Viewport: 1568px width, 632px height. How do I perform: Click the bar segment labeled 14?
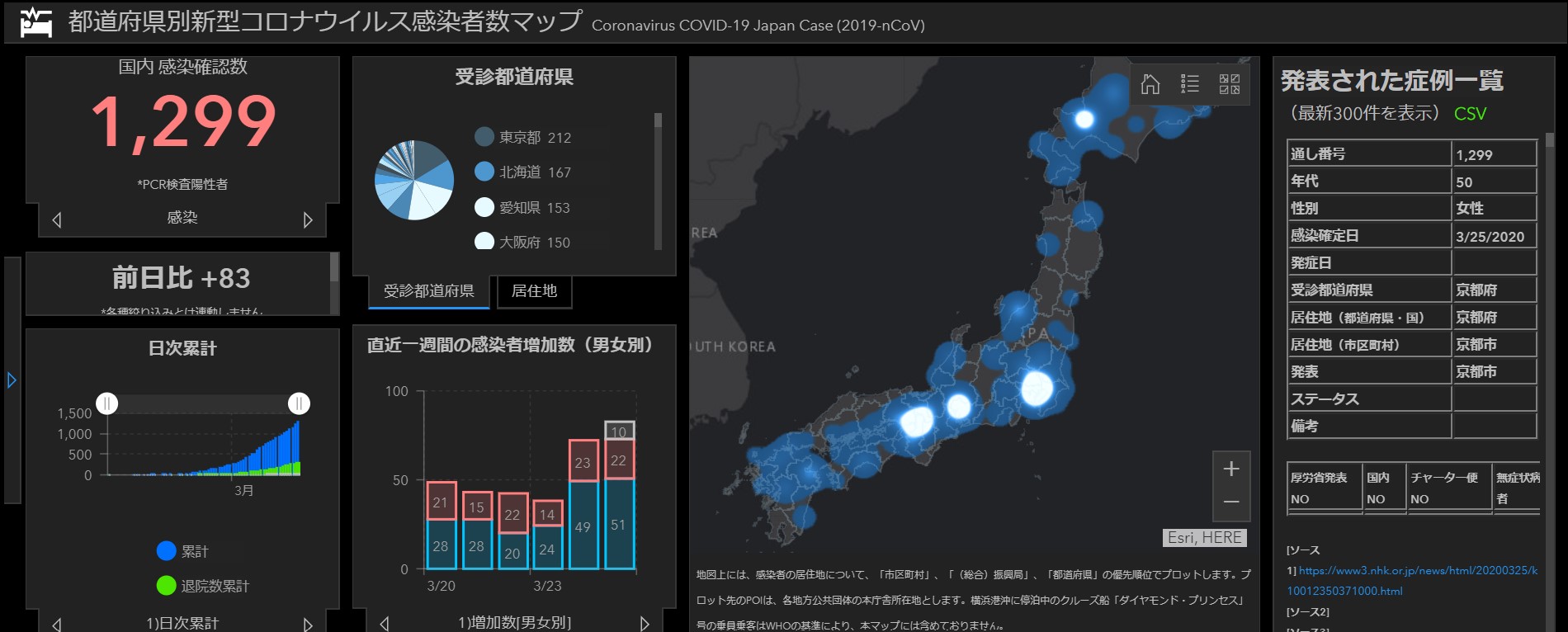tap(547, 513)
